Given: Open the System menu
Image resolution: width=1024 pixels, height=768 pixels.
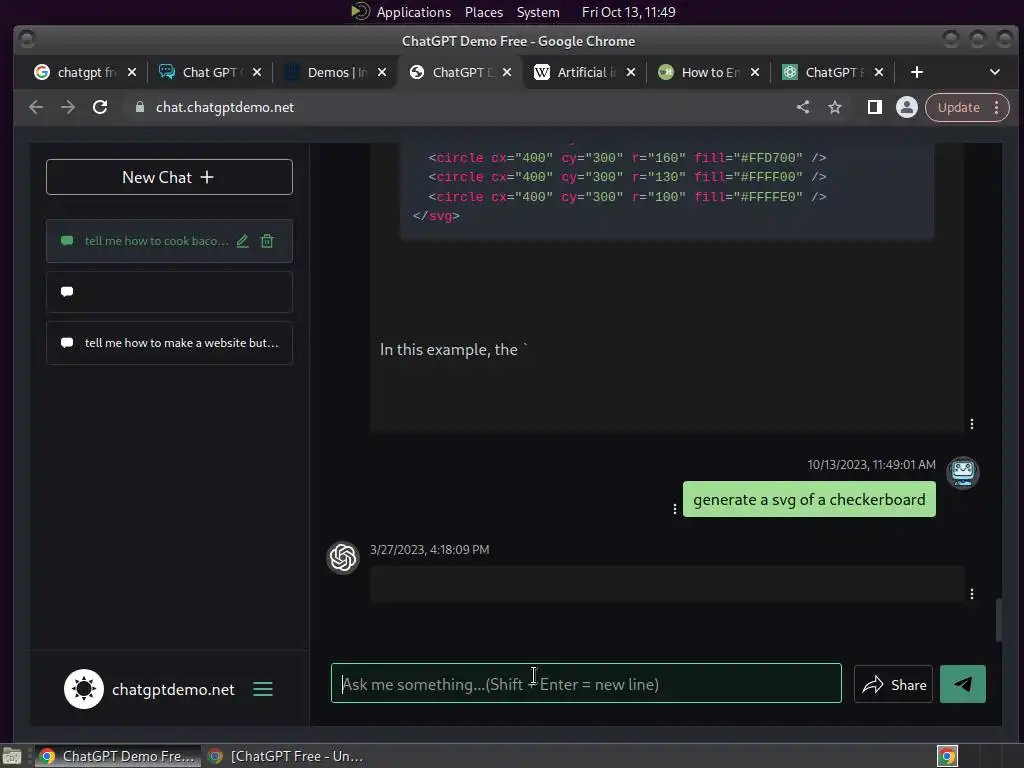Looking at the screenshot, I should 538,12.
